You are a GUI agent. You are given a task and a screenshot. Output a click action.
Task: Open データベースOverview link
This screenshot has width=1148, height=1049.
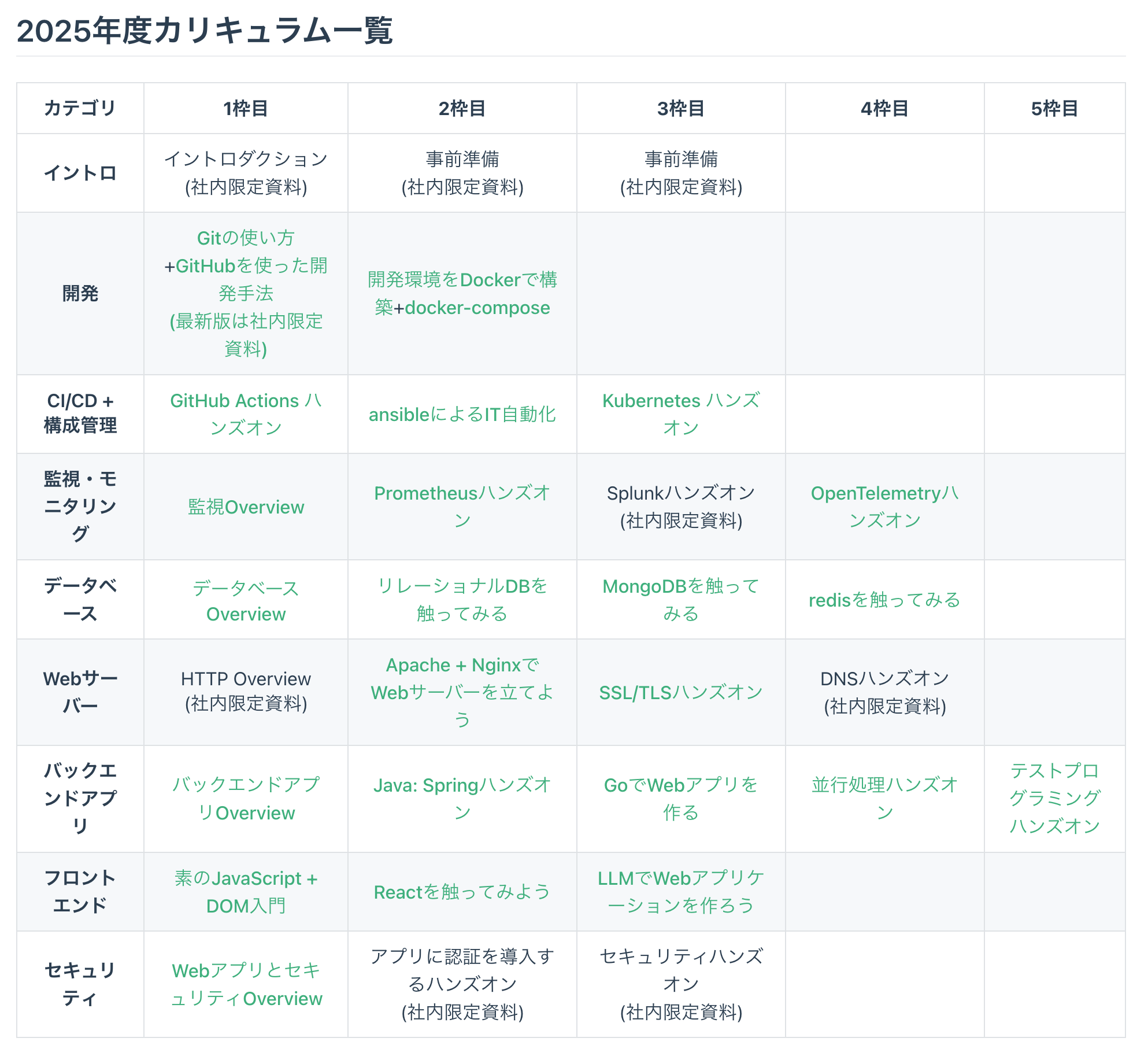tap(246, 588)
